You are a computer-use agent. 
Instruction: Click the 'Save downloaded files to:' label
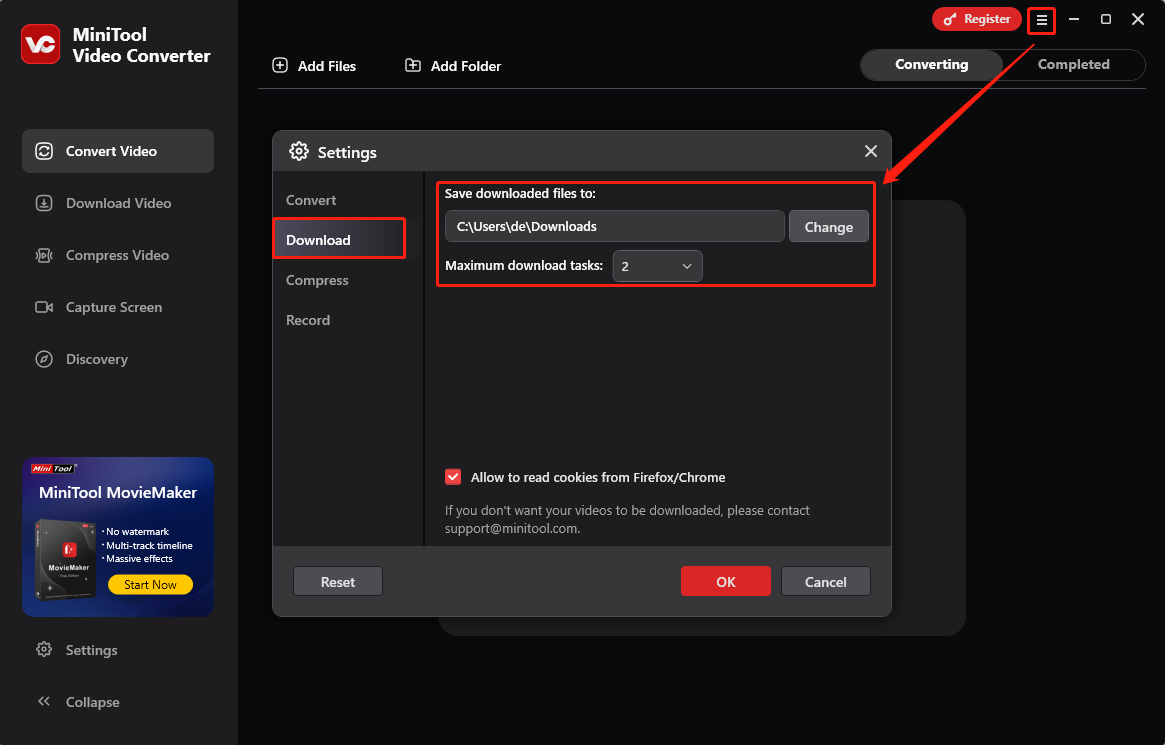tap(520, 193)
